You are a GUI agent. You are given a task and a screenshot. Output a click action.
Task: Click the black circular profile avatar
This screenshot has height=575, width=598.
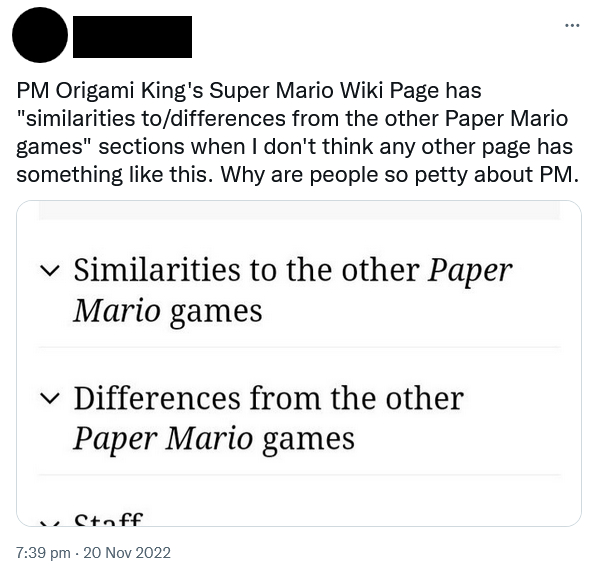40,35
